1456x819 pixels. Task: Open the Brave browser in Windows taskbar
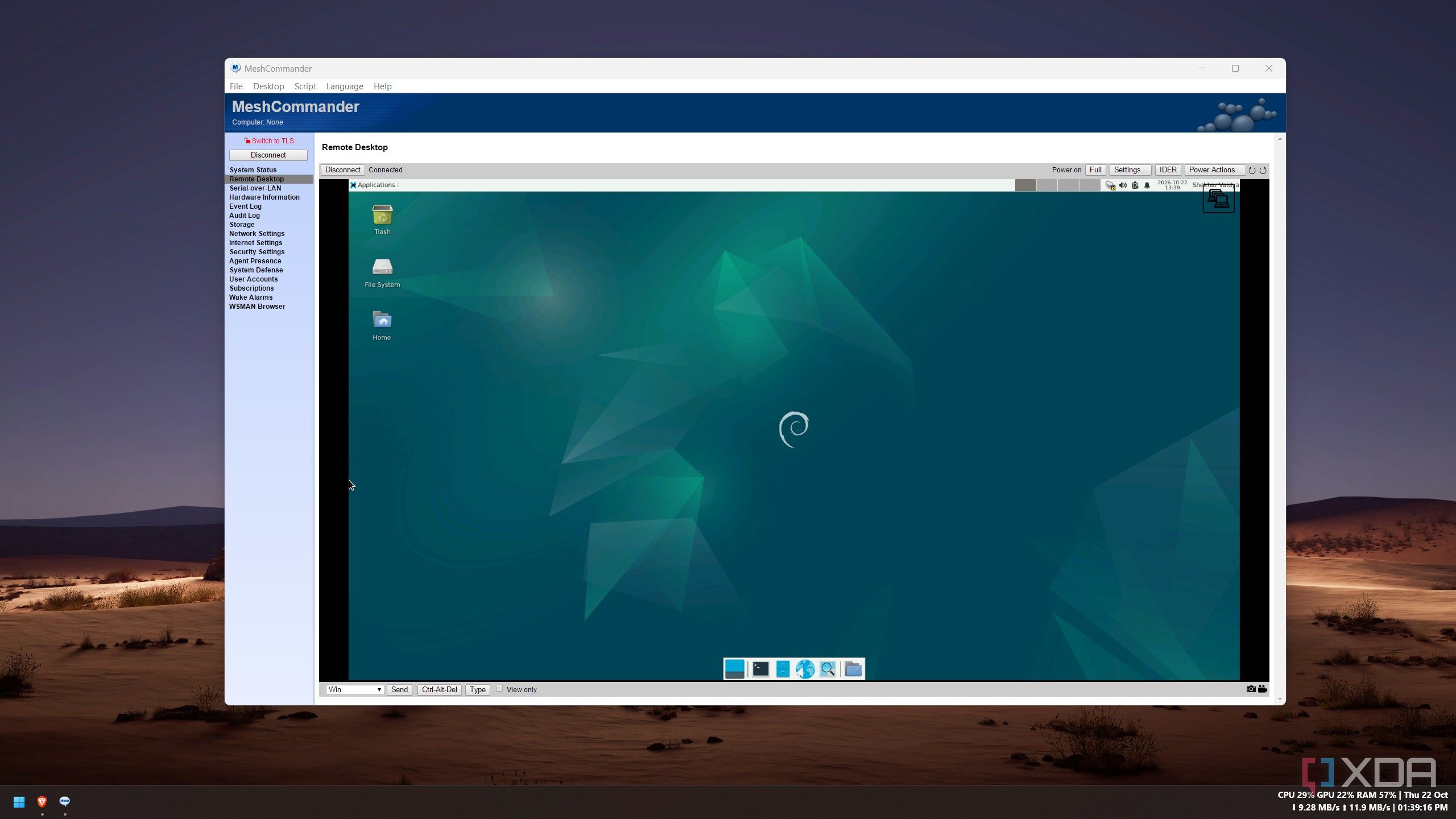[42, 802]
